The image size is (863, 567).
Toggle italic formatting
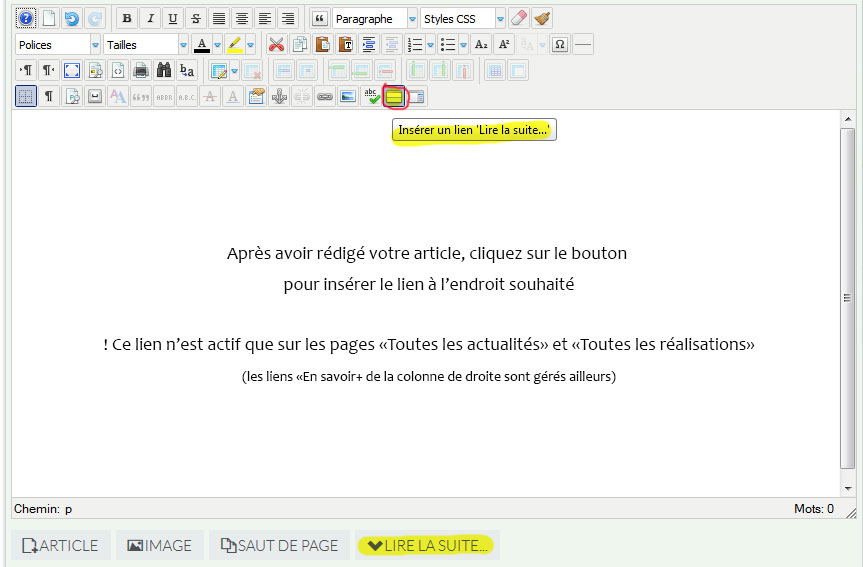pyautogui.click(x=150, y=19)
